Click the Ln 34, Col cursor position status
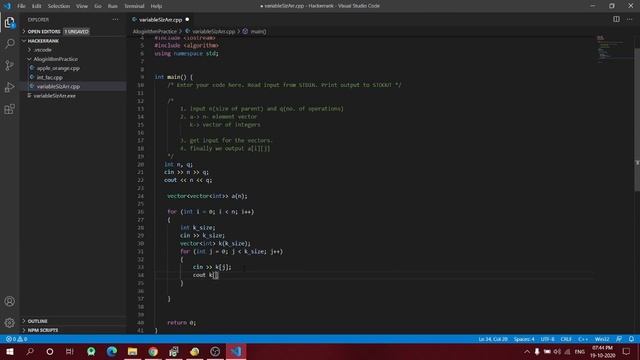The width and height of the screenshot is (640, 360). pos(493,339)
